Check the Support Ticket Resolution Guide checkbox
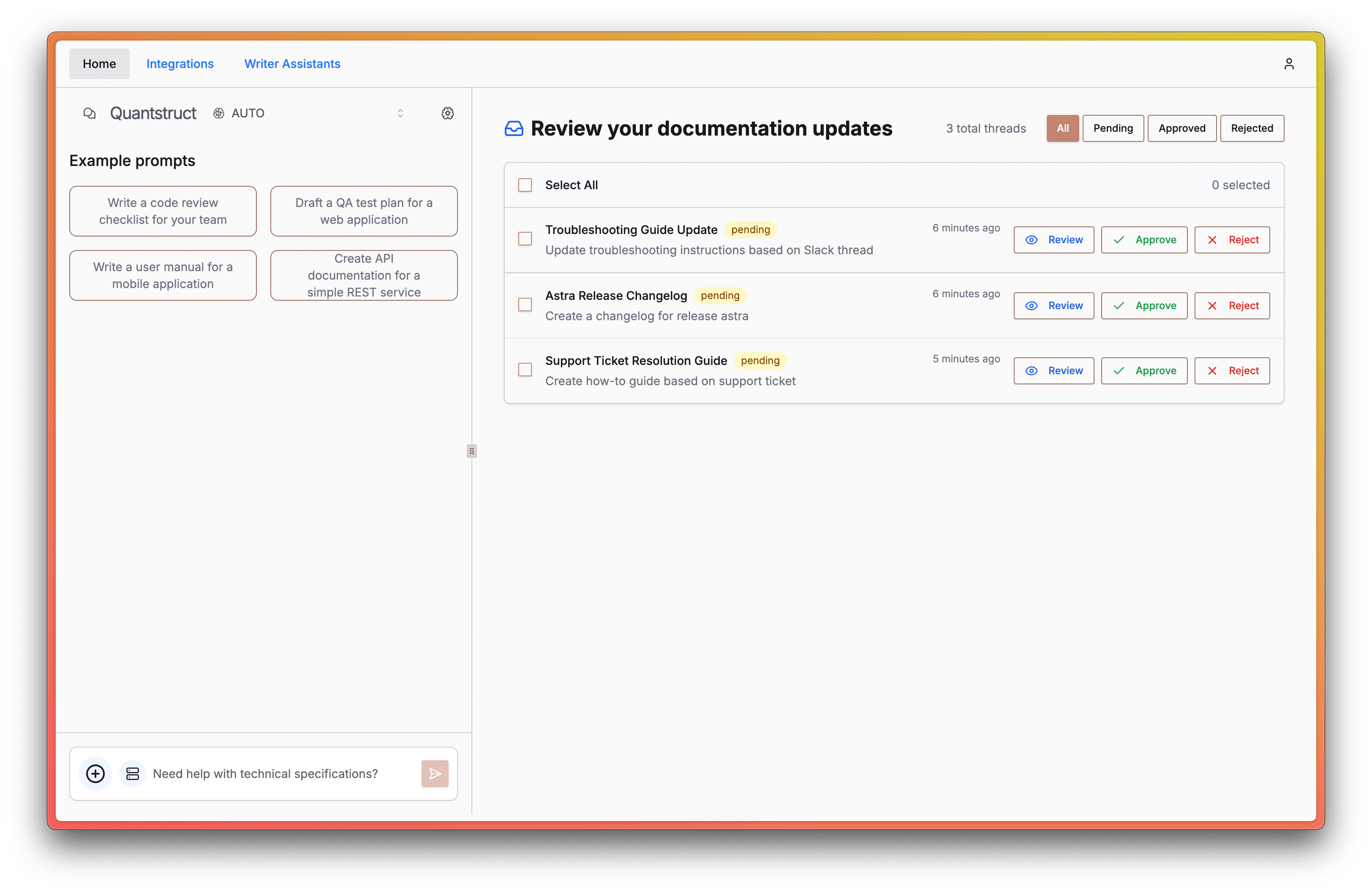The width and height of the screenshot is (1372, 892). [525, 370]
